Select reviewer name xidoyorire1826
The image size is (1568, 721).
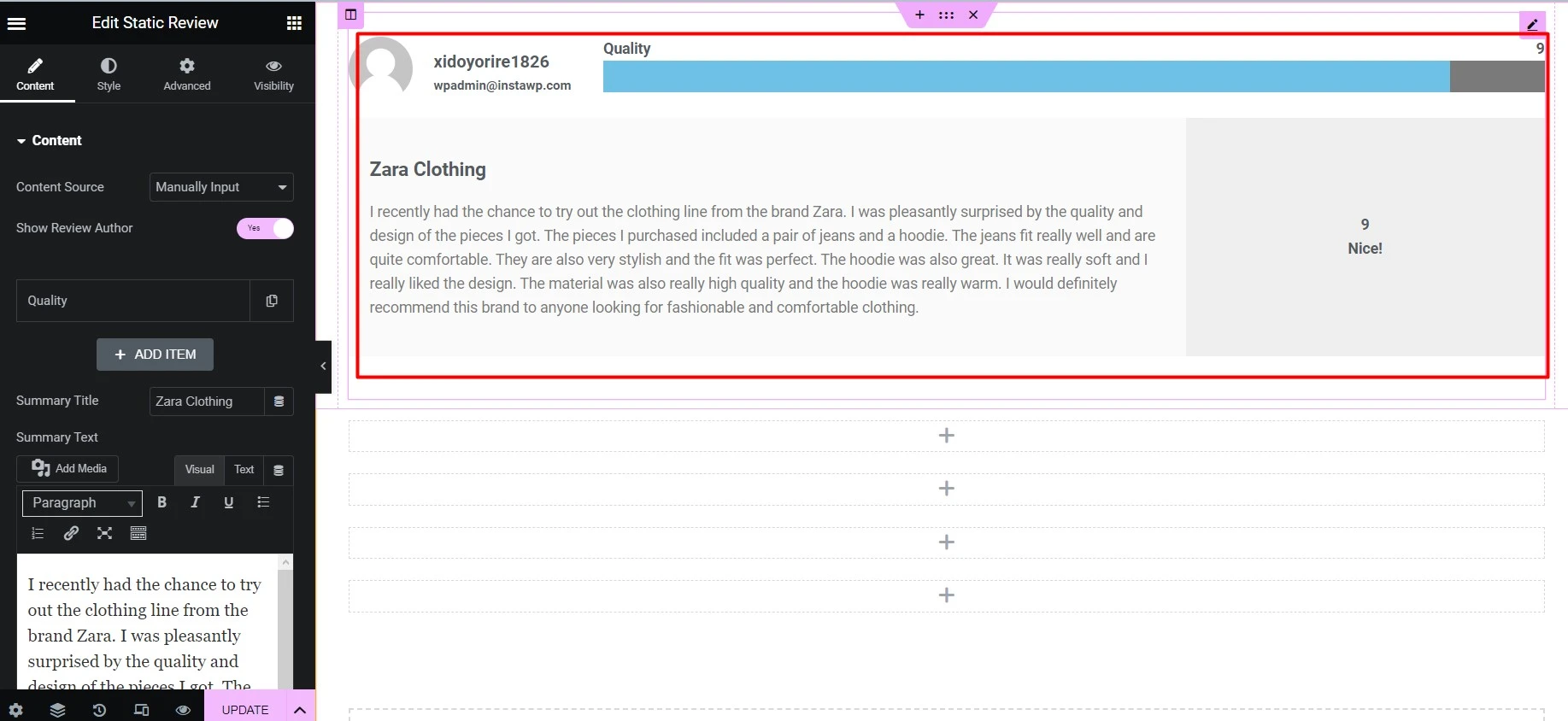tap(491, 62)
